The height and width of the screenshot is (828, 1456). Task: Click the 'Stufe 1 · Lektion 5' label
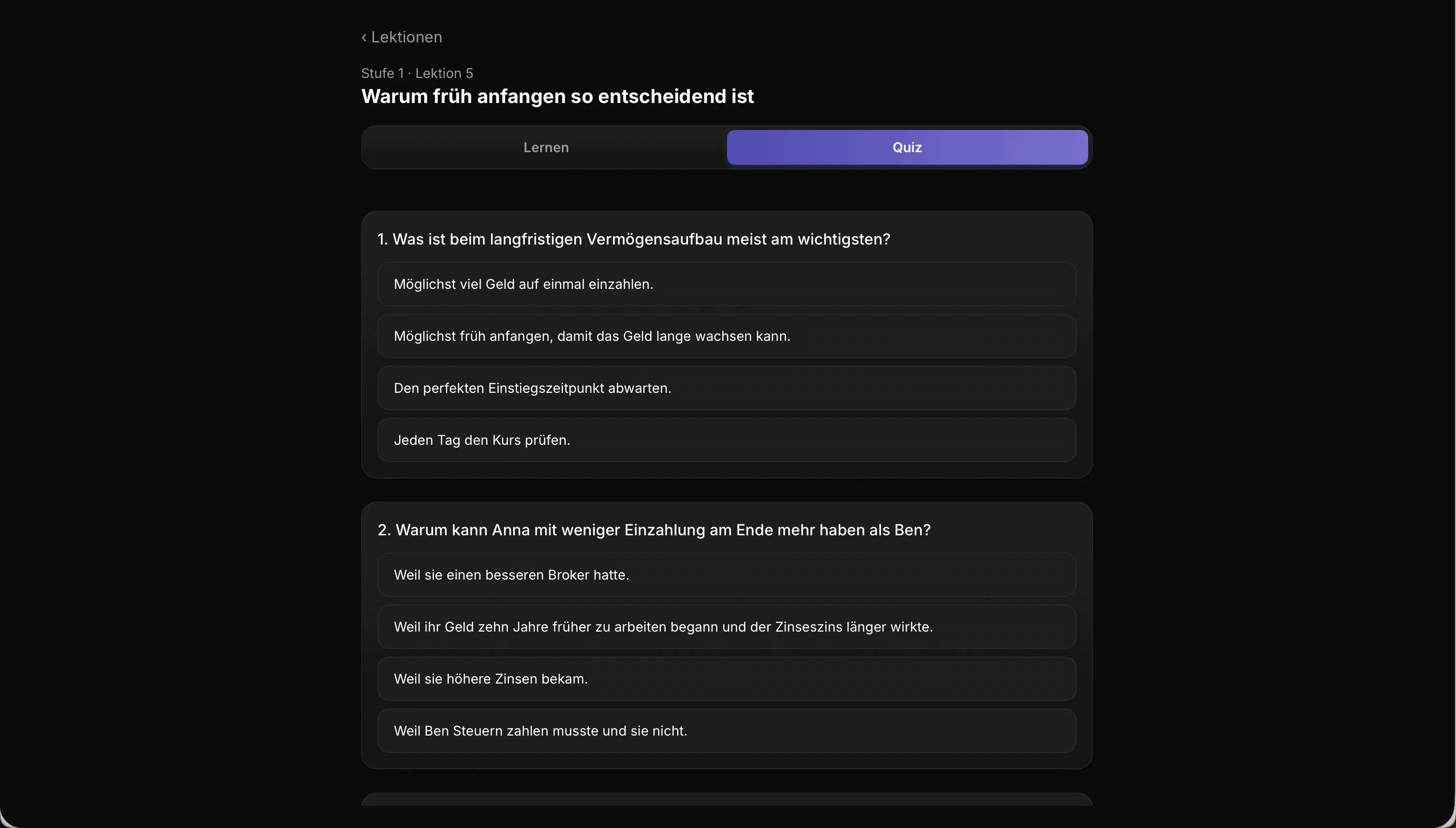pos(417,73)
